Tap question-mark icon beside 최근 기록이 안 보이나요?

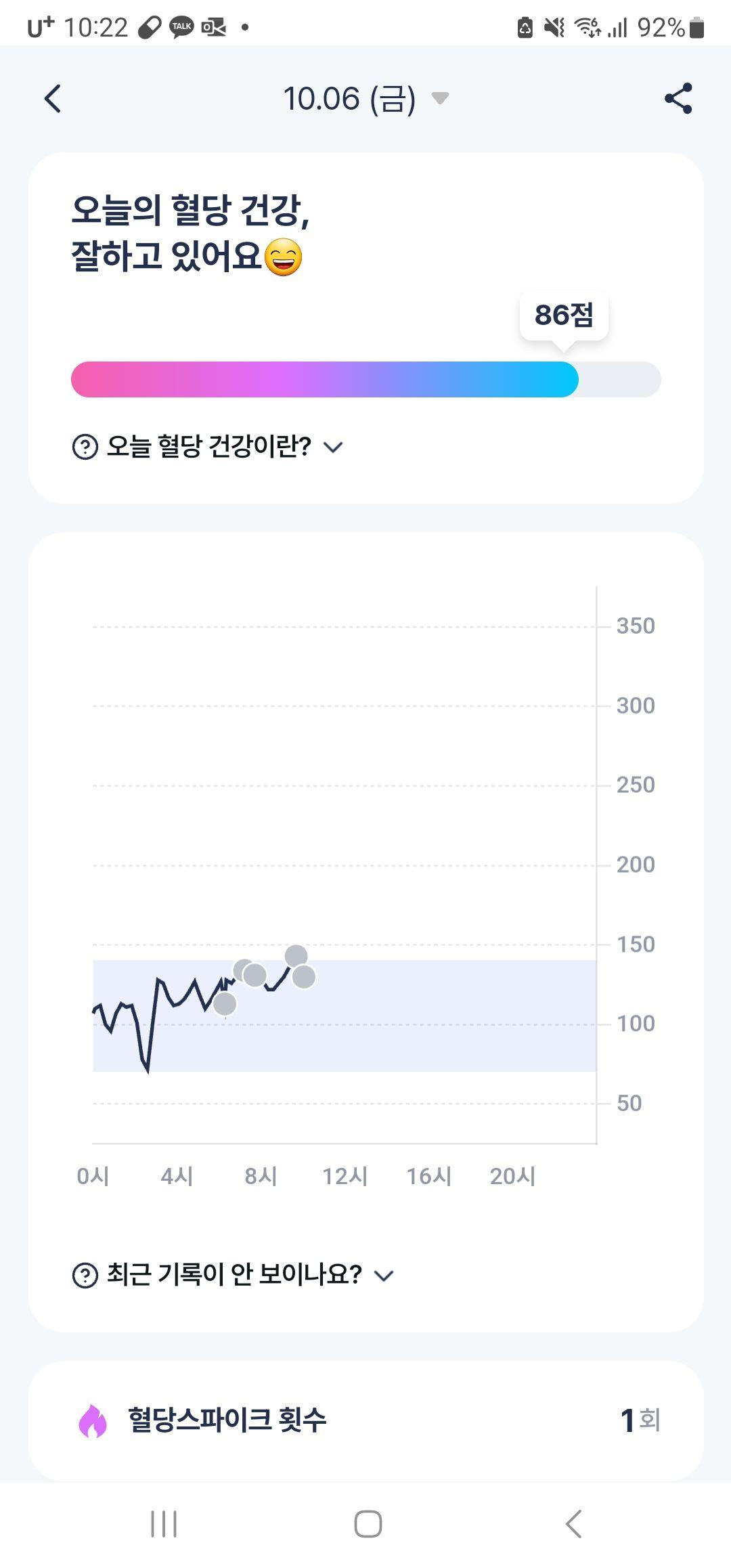(x=85, y=1276)
